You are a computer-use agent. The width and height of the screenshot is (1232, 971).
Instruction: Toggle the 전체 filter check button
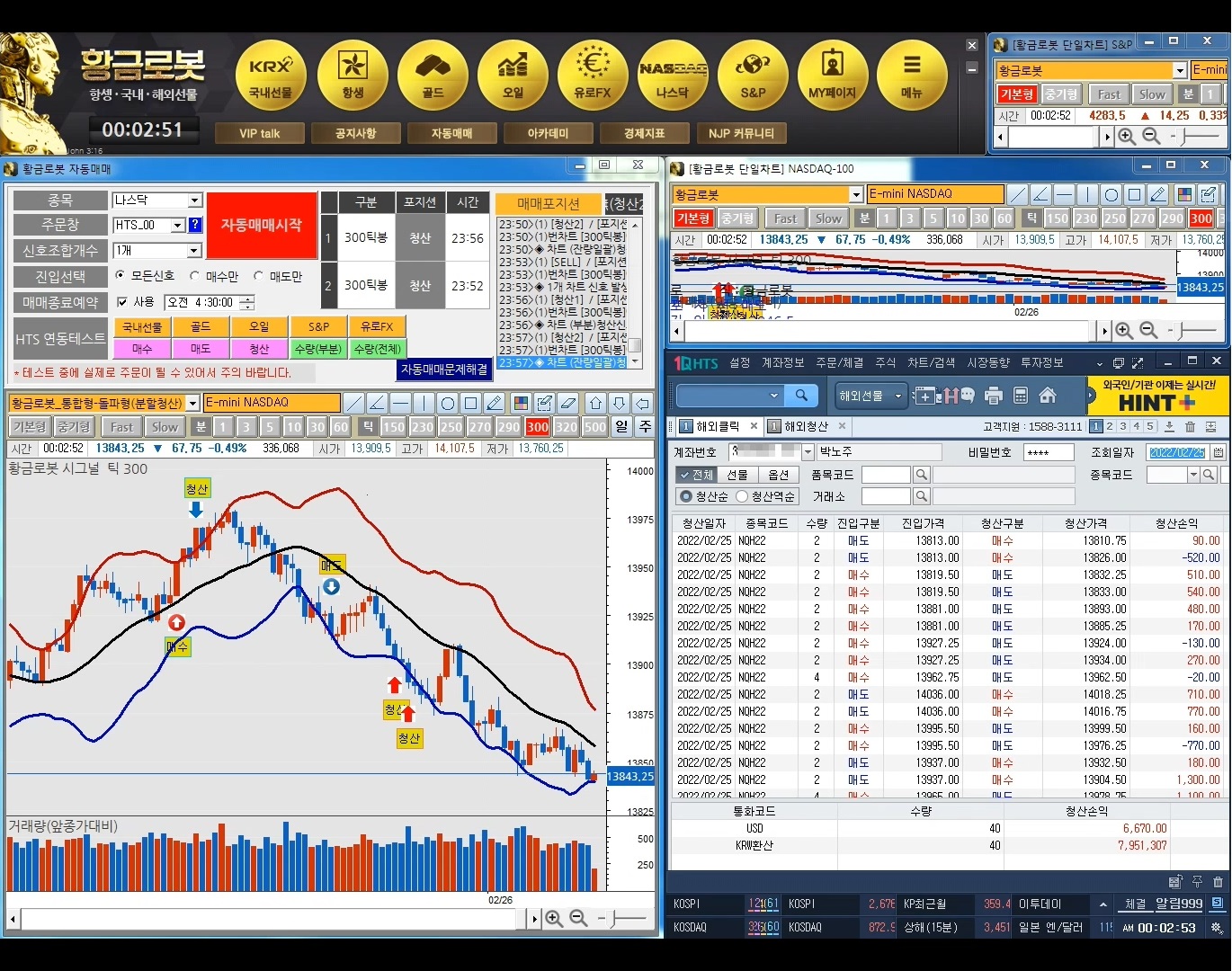pos(696,475)
